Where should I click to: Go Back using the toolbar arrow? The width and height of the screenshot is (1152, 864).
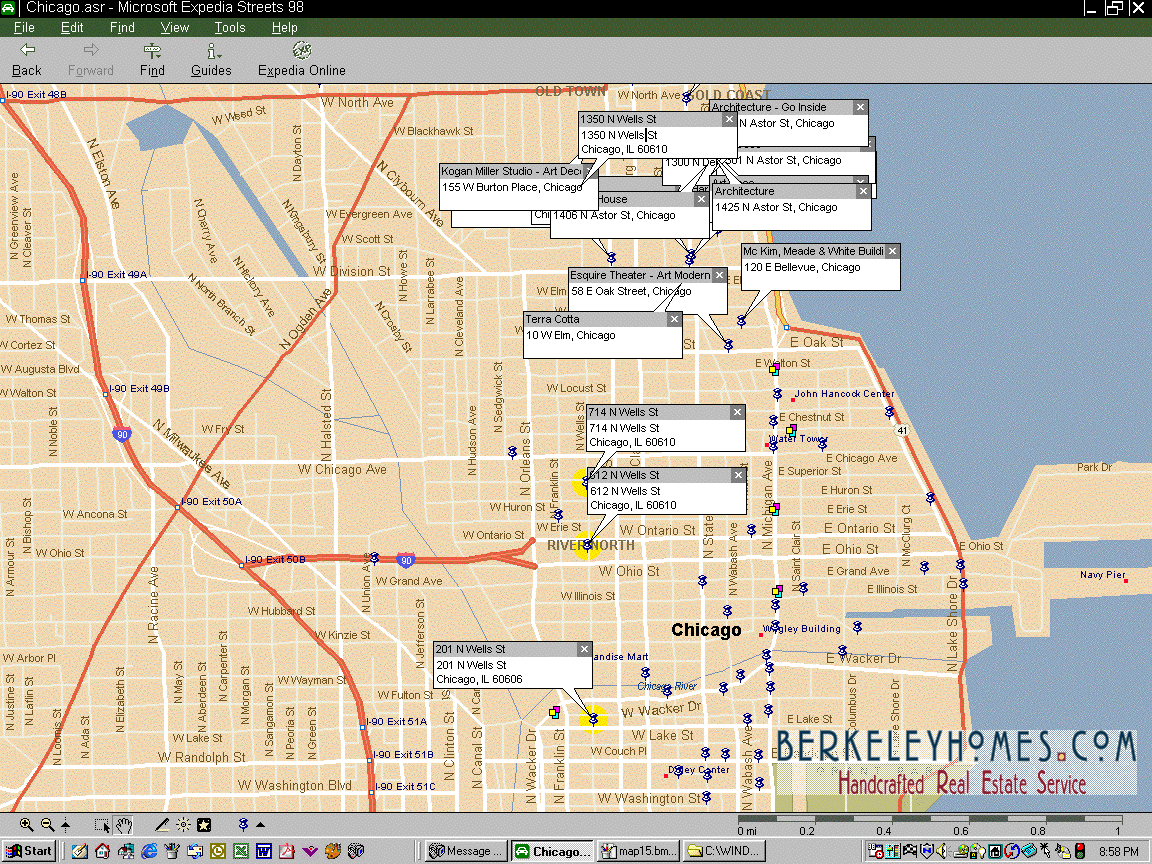(x=27, y=59)
